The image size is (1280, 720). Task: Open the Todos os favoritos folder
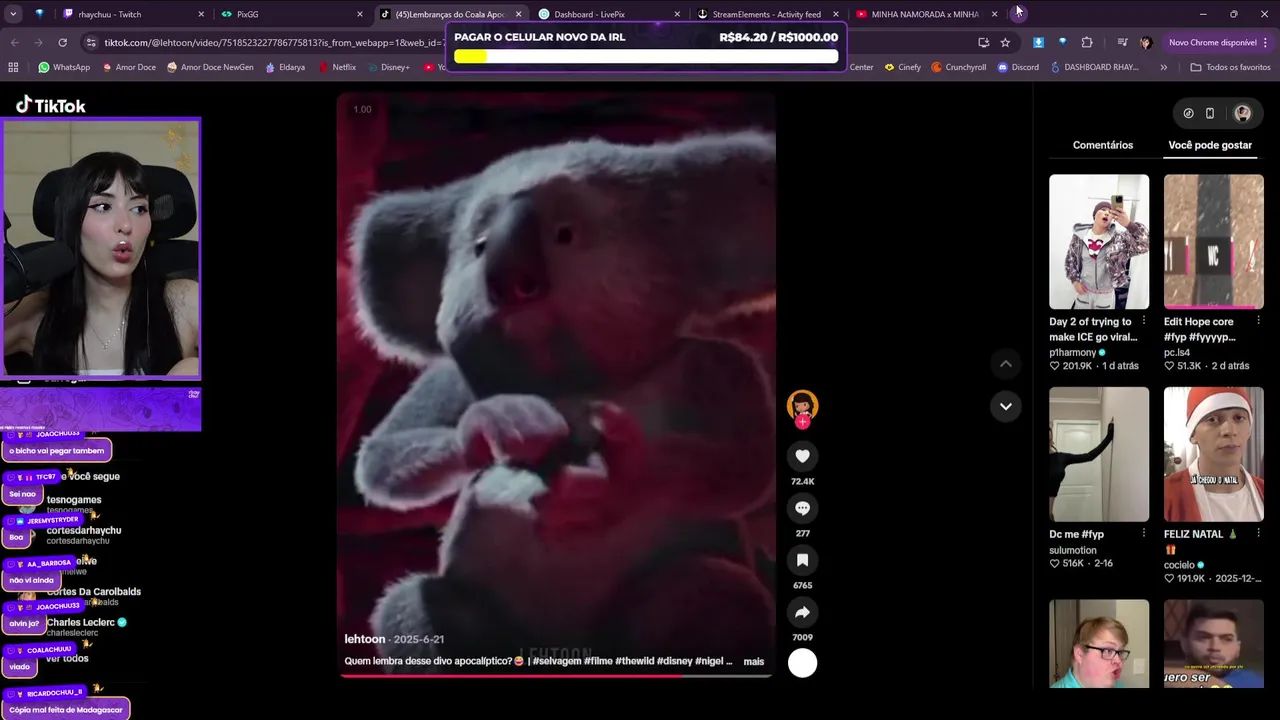[x=1230, y=67]
